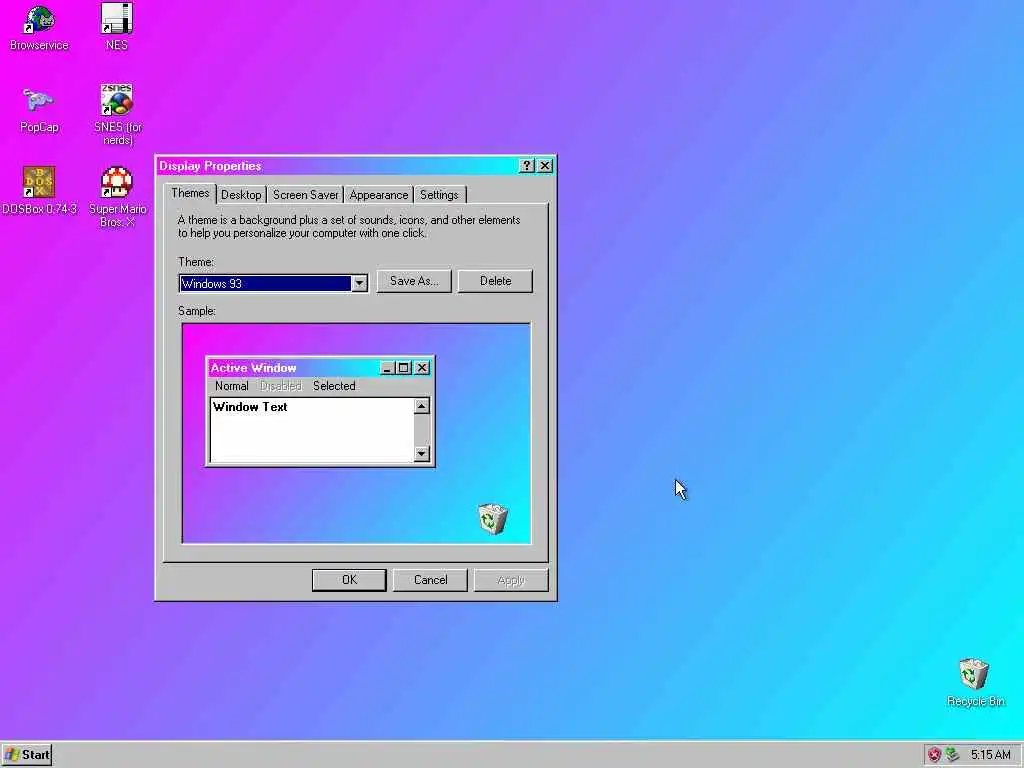This screenshot has width=1024, height=768.
Task: Click the Delete theme button
Action: pos(495,281)
